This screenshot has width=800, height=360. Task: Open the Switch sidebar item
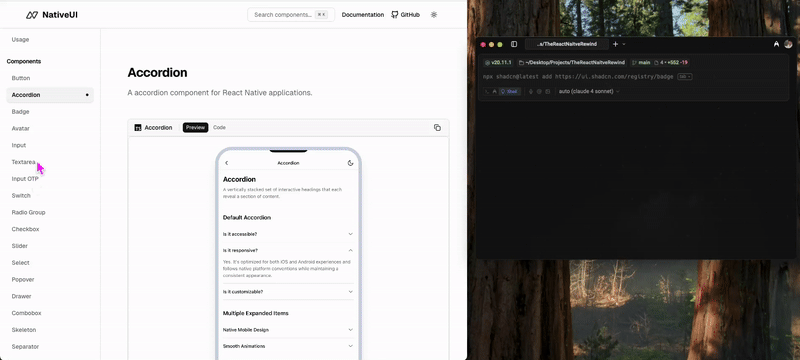21,196
